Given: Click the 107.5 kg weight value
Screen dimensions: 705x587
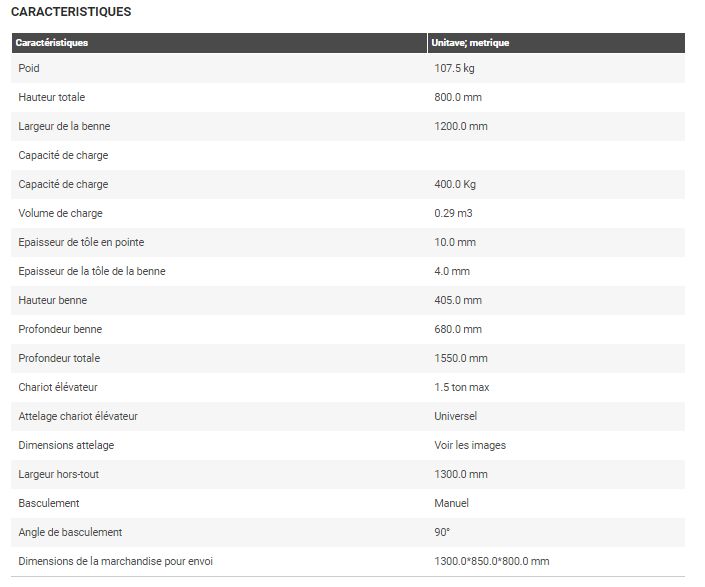Looking at the screenshot, I should 454,68.
